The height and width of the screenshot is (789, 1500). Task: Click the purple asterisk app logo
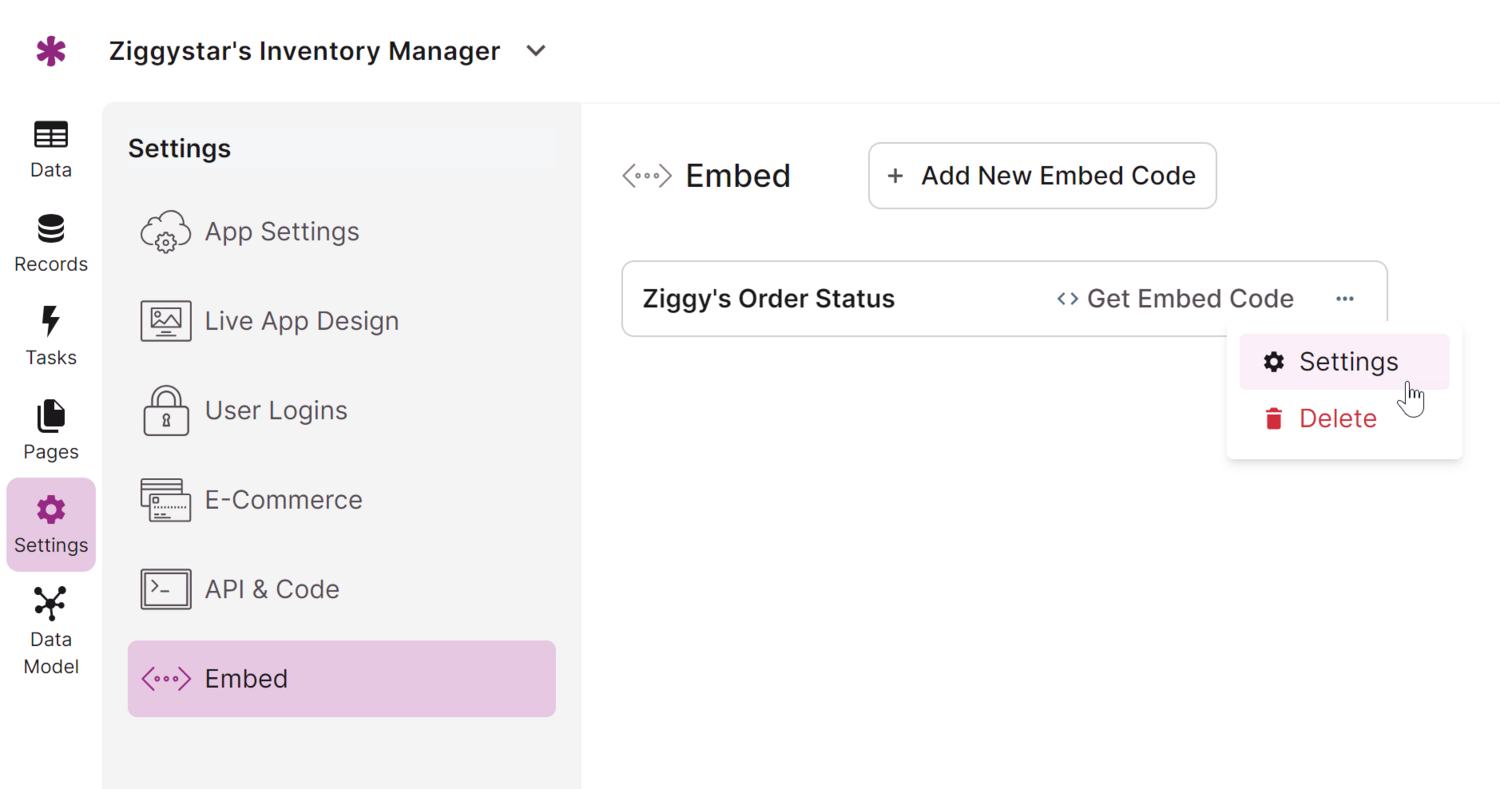pos(50,50)
